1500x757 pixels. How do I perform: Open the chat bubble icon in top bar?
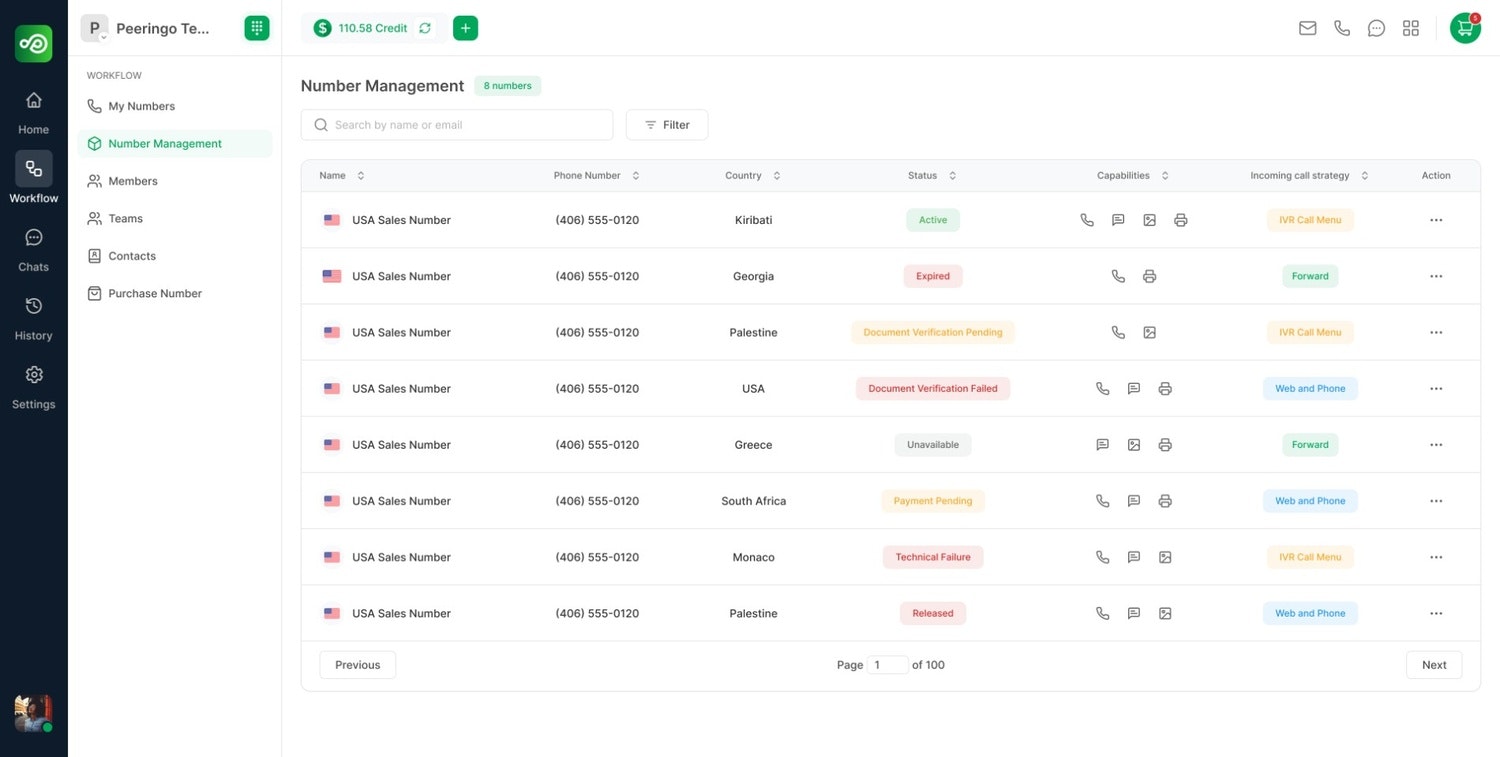pos(1376,28)
